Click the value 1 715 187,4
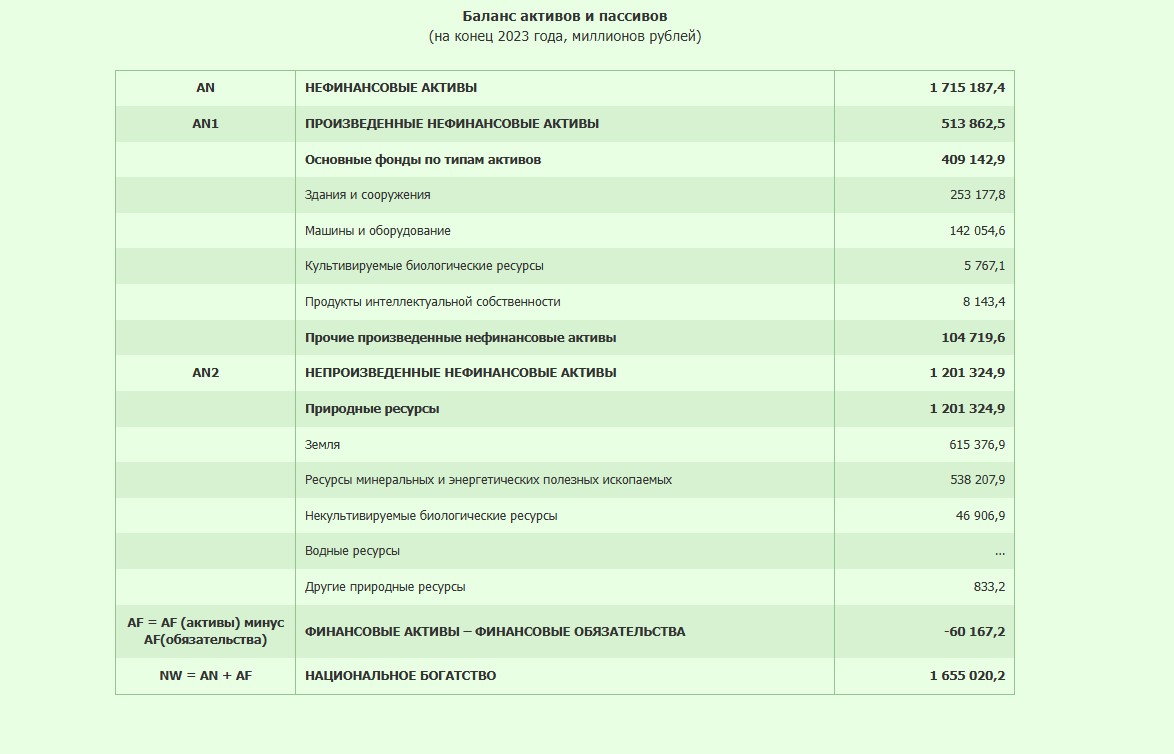This screenshot has height=754, width=1174. [967, 88]
